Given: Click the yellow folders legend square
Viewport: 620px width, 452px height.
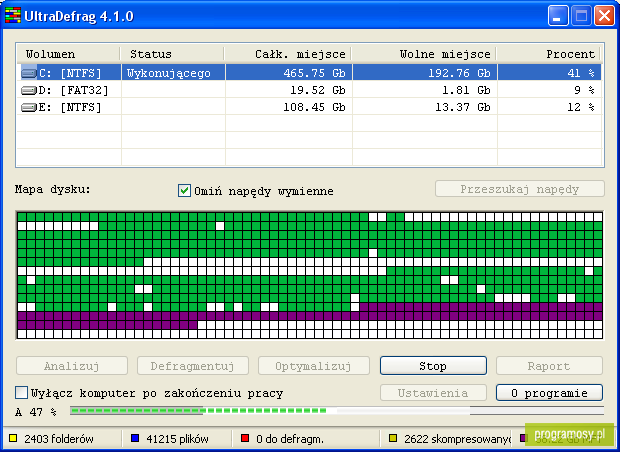Looking at the screenshot, I should 13,438.
